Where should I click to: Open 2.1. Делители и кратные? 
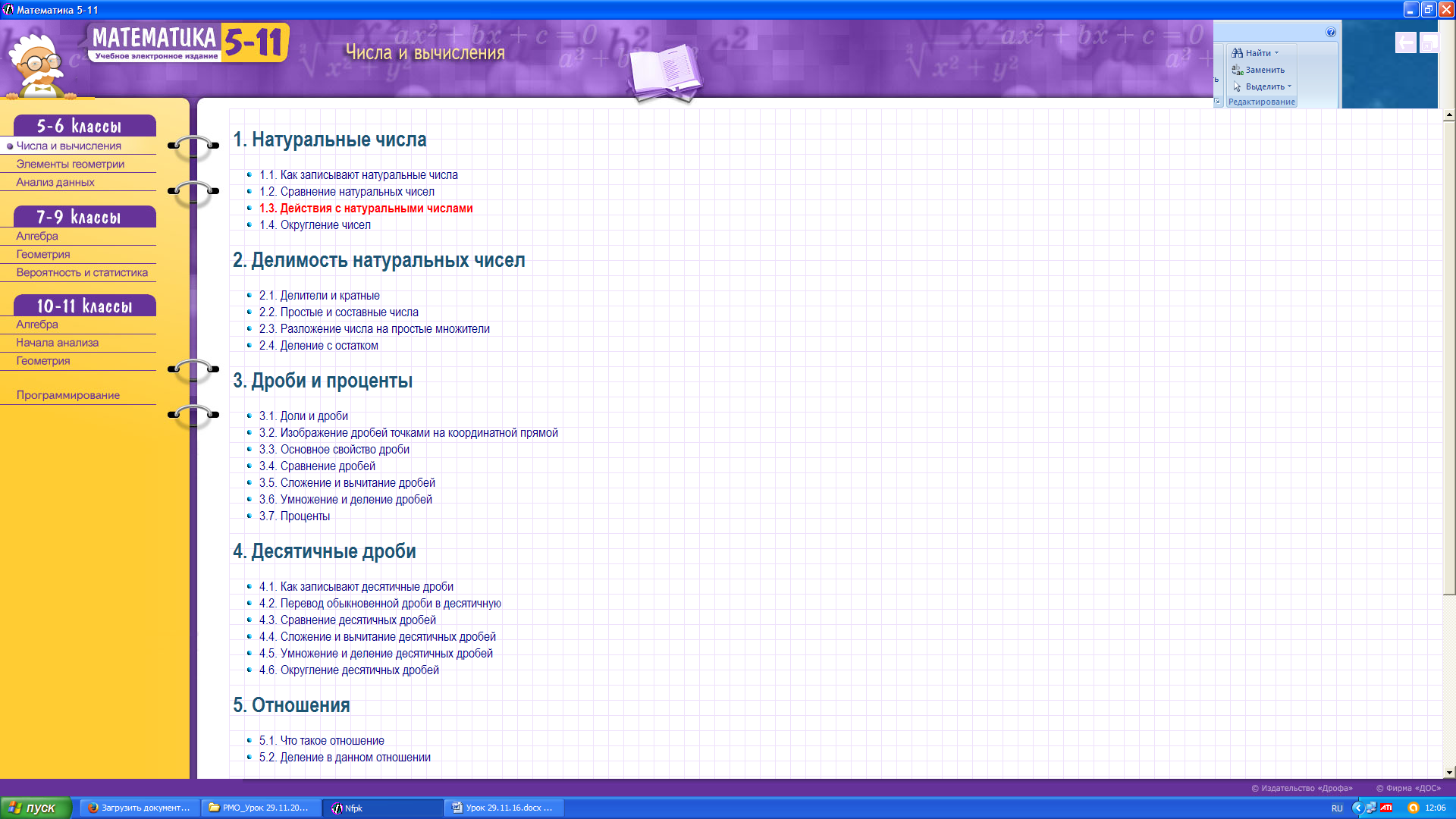tap(319, 295)
